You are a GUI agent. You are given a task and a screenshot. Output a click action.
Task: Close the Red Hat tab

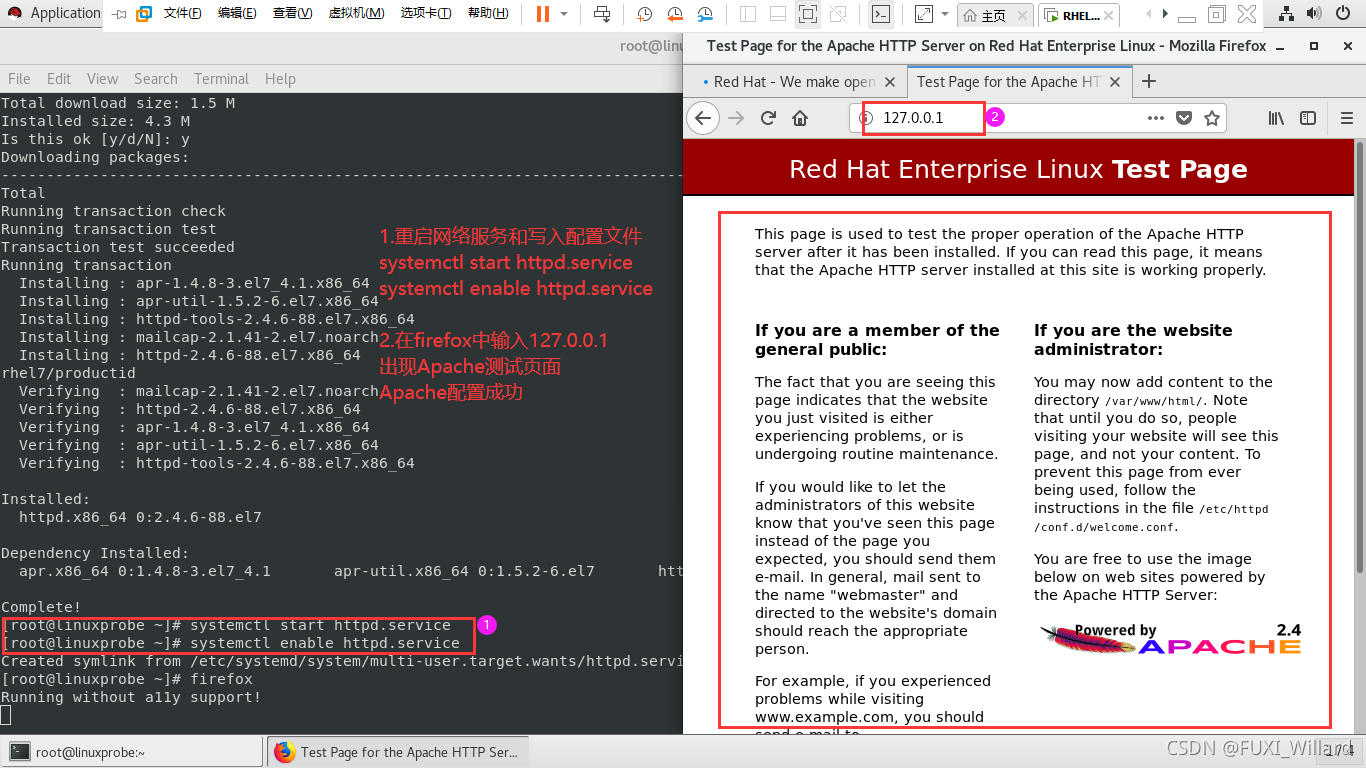point(891,82)
